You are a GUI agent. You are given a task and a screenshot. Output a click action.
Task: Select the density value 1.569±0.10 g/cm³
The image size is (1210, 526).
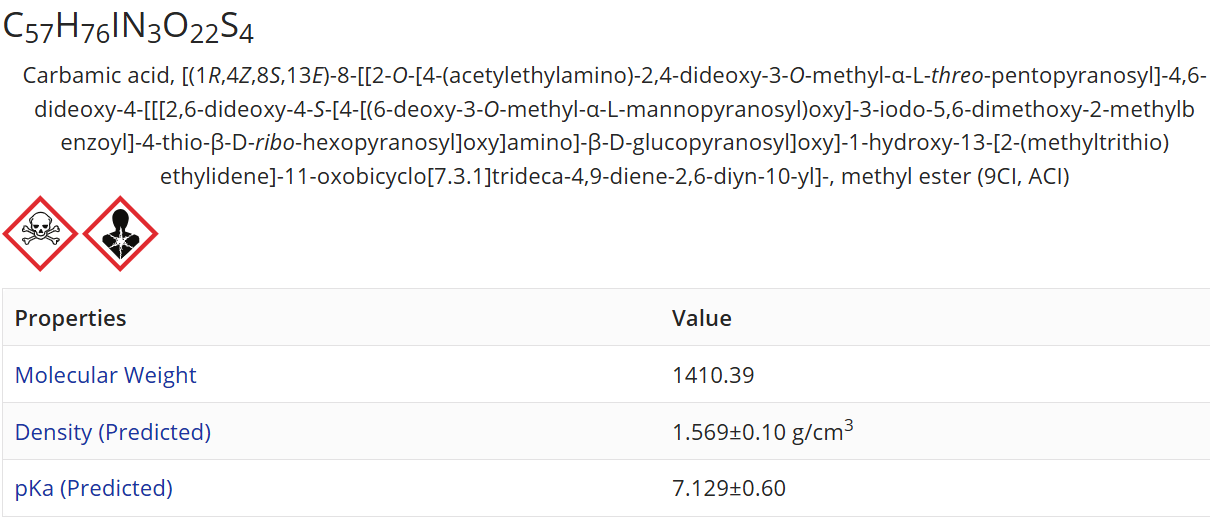[762, 432]
